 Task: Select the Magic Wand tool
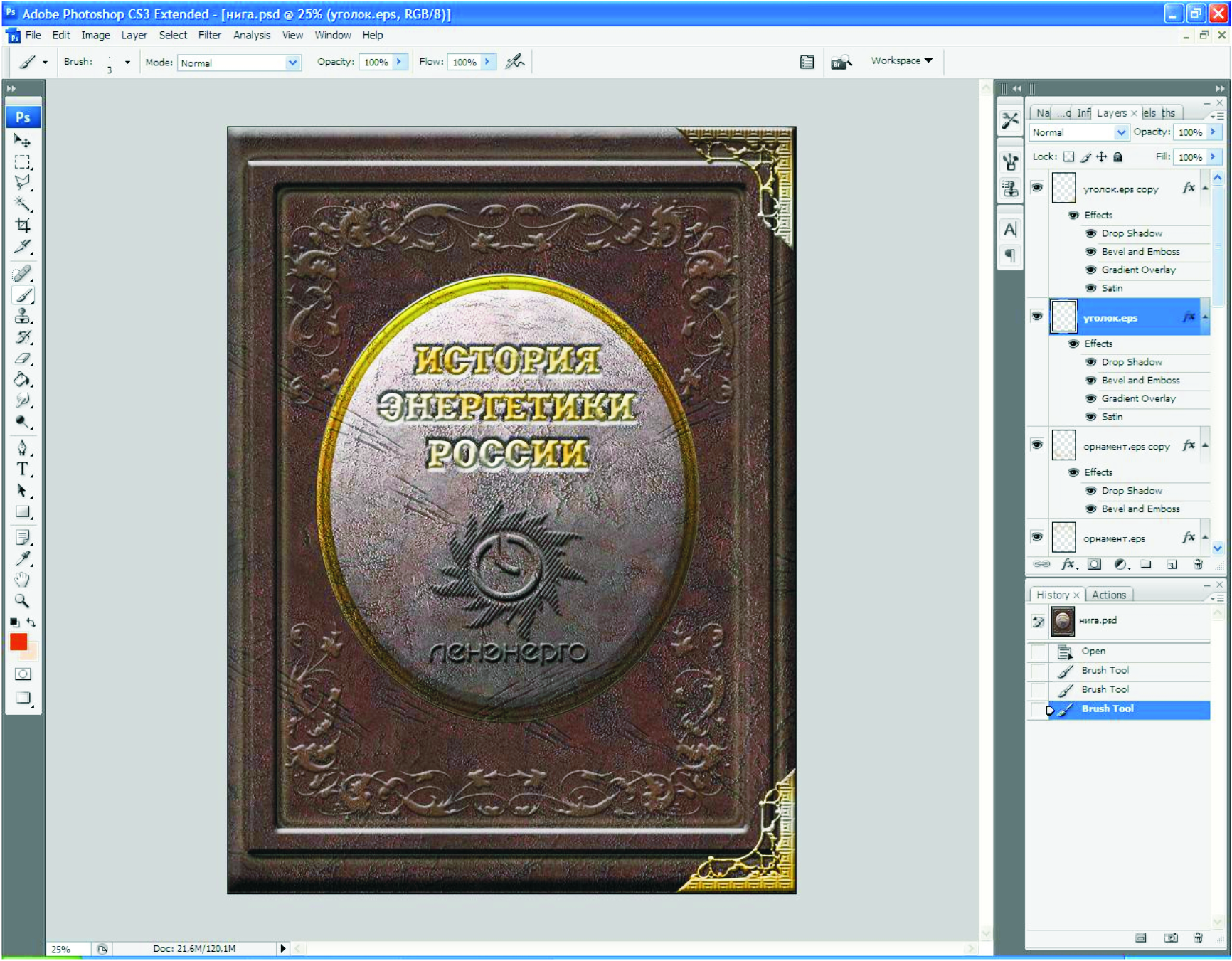[23, 205]
